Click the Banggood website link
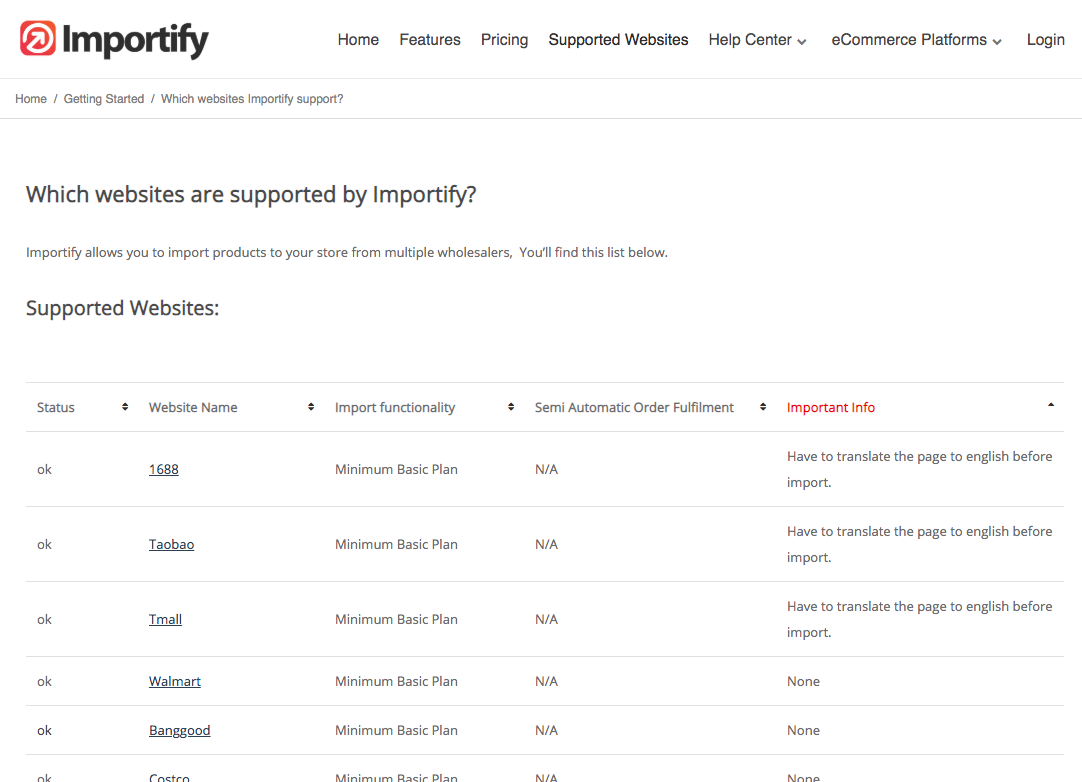1082x782 pixels. coord(180,730)
